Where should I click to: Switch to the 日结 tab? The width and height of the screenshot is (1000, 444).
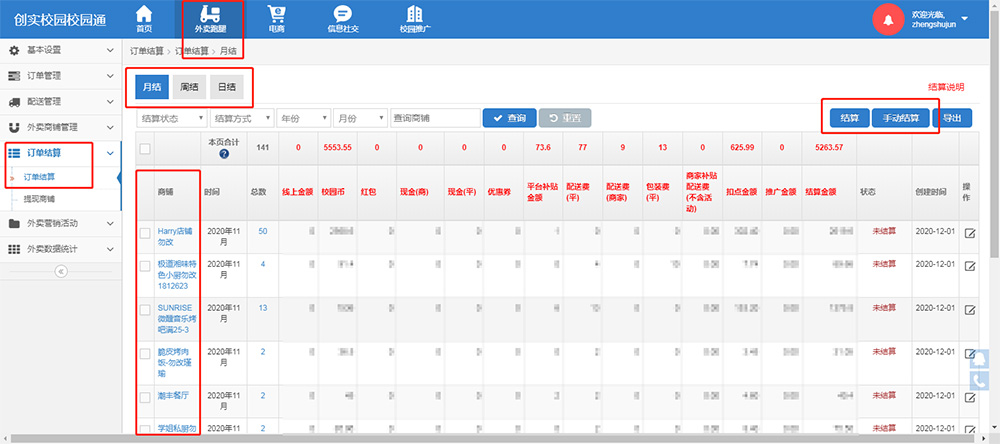tap(226, 87)
